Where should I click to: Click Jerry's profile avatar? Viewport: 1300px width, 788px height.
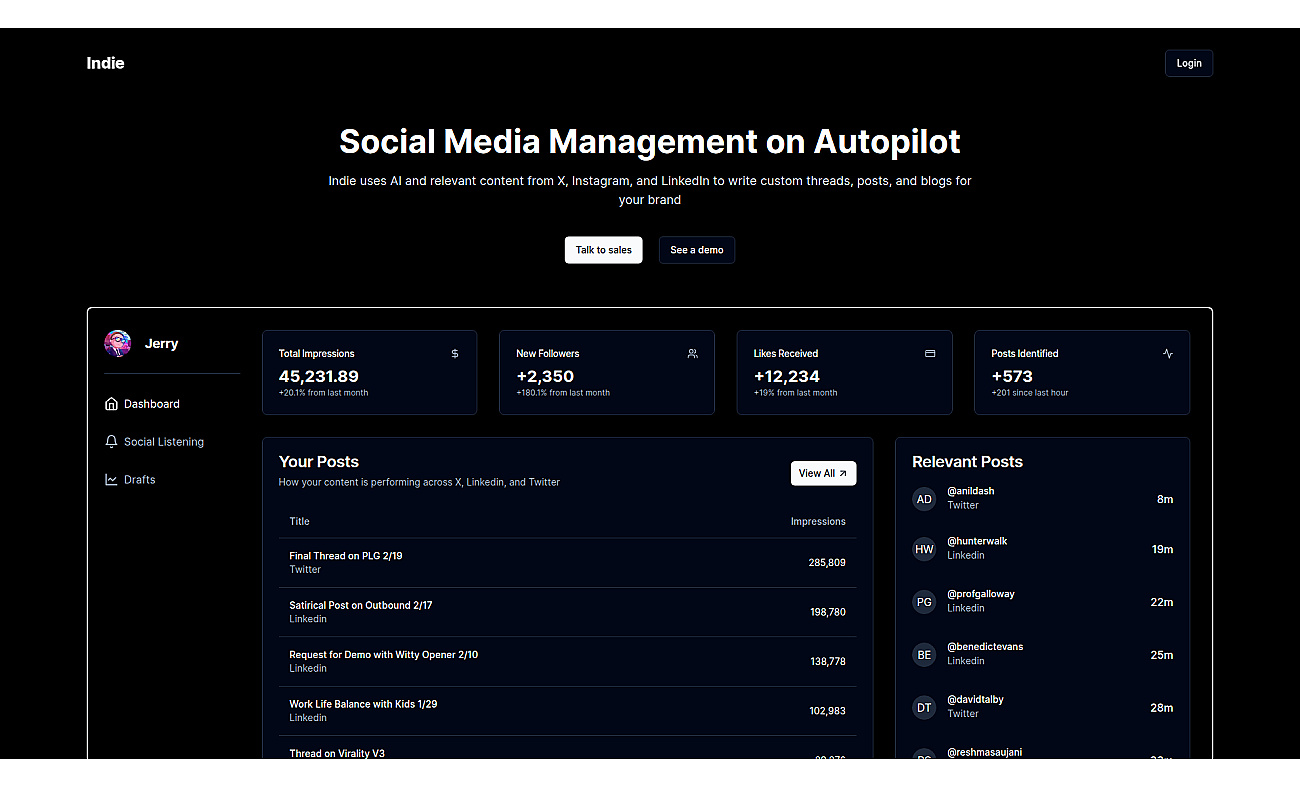[118, 343]
